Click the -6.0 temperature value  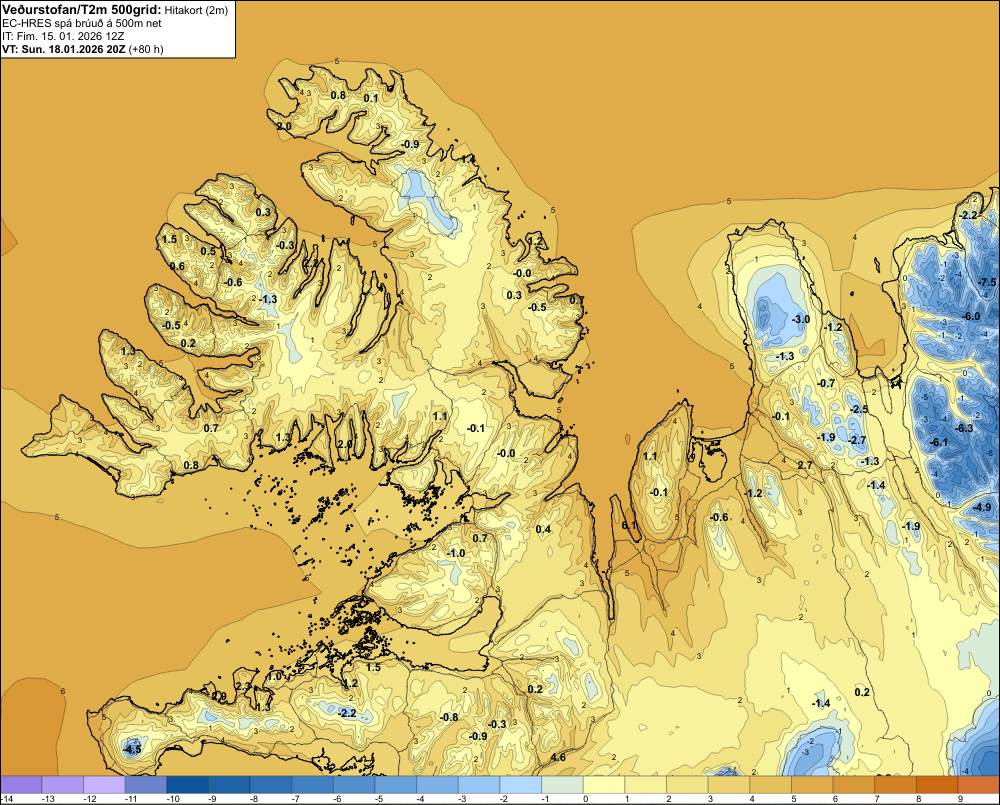[971, 316]
